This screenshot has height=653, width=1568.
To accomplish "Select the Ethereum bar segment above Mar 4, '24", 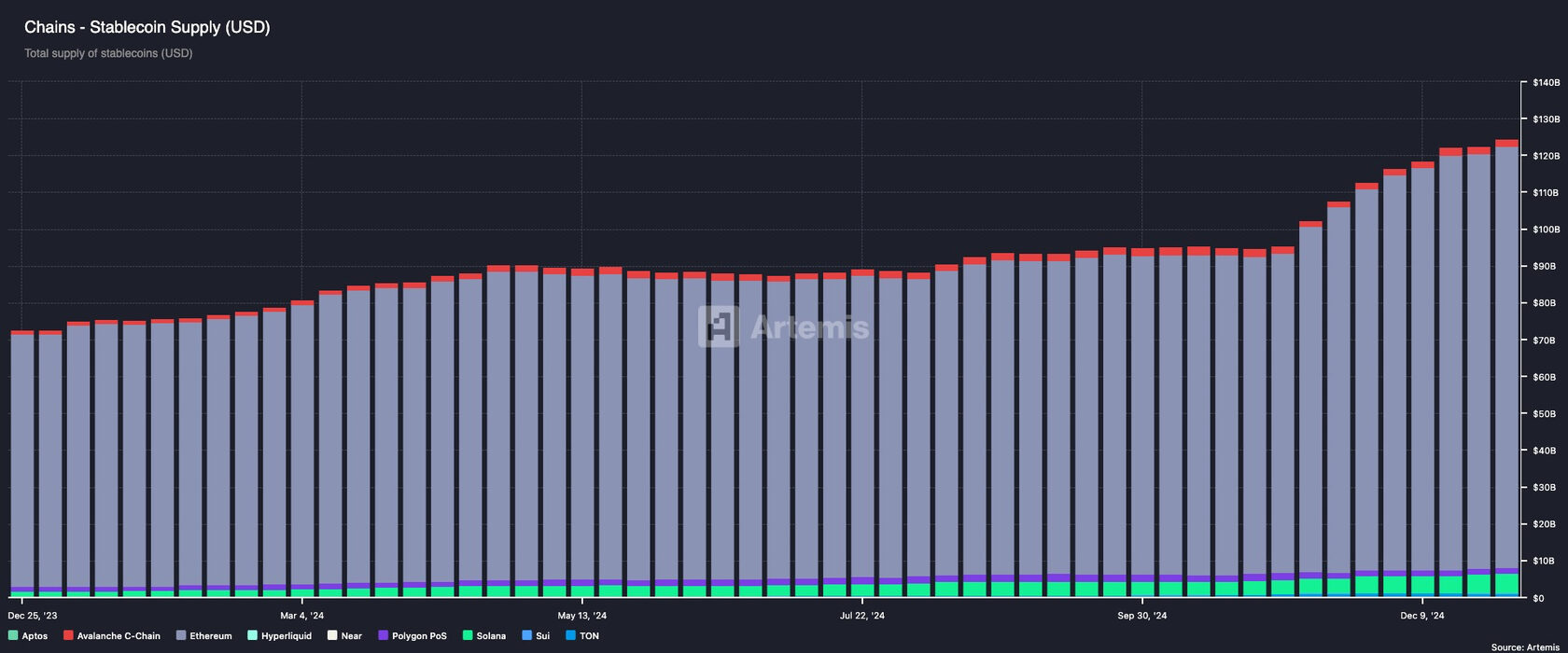I will pyautogui.click(x=302, y=445).
